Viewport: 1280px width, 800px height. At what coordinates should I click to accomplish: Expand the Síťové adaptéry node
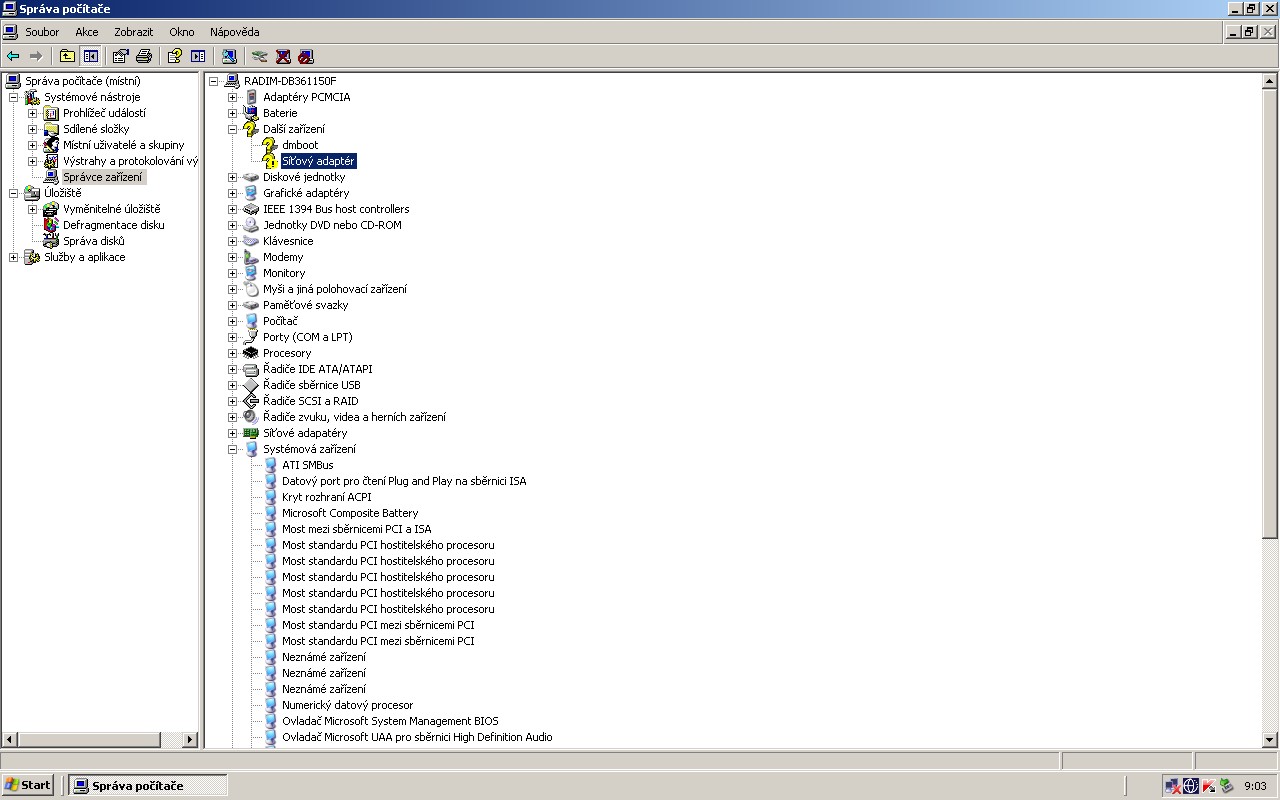click(233, 433)
